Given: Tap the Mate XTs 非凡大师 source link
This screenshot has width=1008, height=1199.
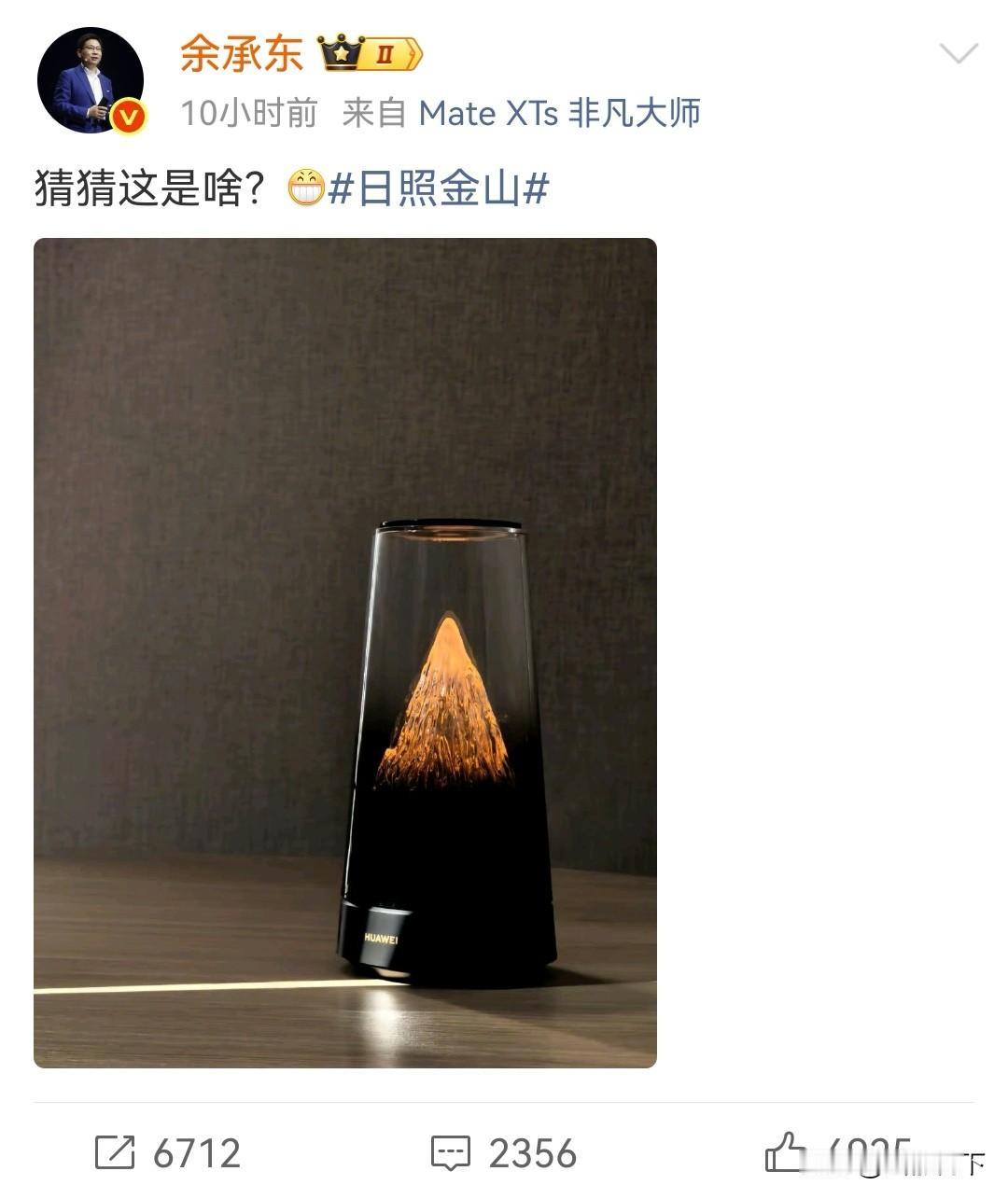Looking at the screenshot, I should pyautogui.click(x=559, y=114).
